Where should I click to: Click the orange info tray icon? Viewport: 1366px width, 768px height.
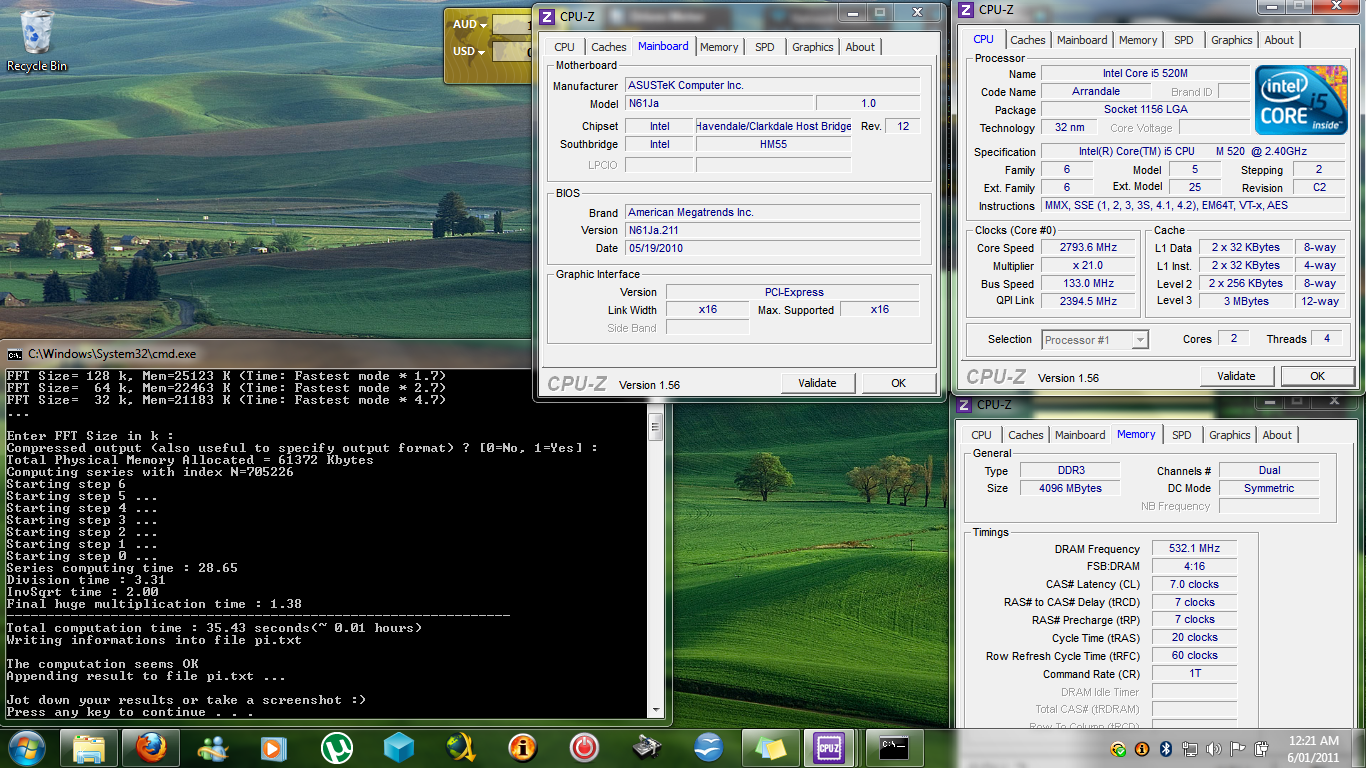point(1142,749)
